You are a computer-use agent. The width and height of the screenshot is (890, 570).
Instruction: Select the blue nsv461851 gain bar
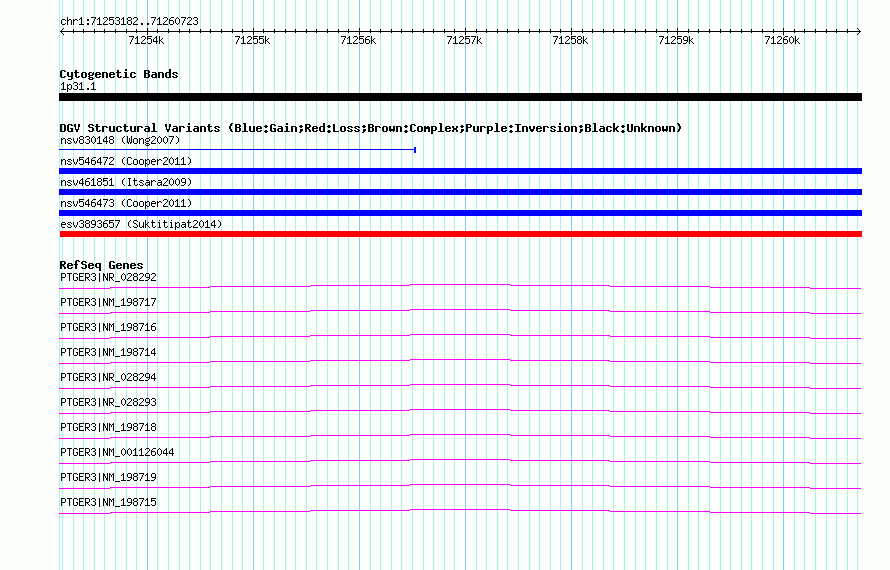tap(460, 192)
